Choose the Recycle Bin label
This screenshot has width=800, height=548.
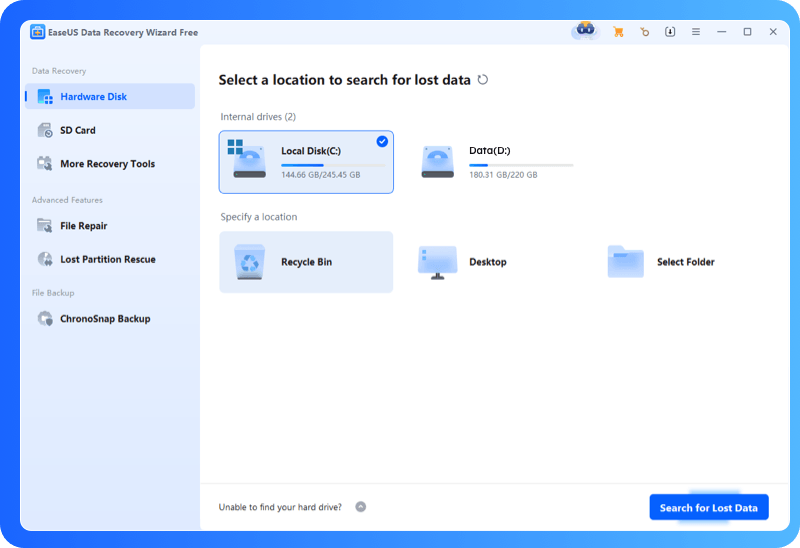(x=306, y=262)
